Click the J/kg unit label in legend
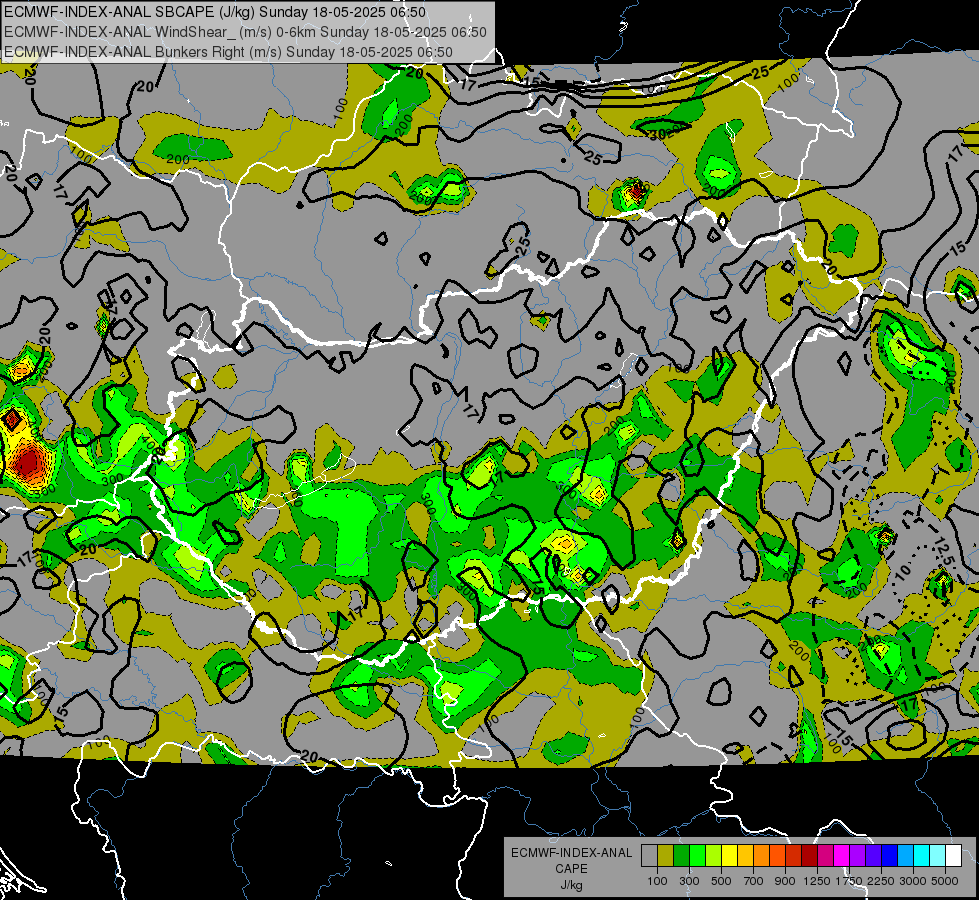The width and height of the screenshot is (979, 900). pos(571,885)
